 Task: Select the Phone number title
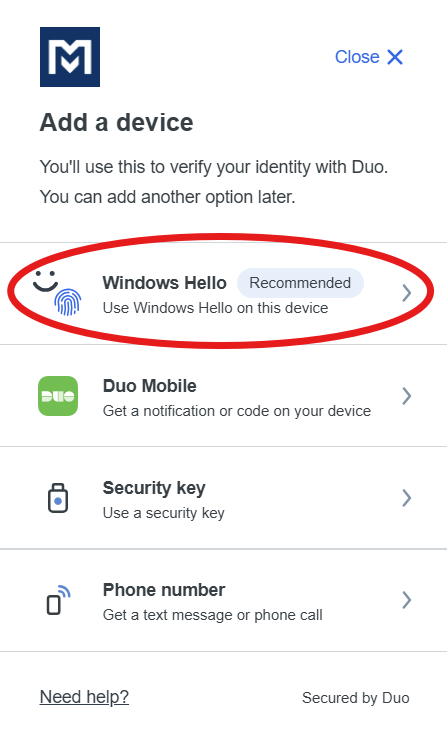(x=164, y=590)
